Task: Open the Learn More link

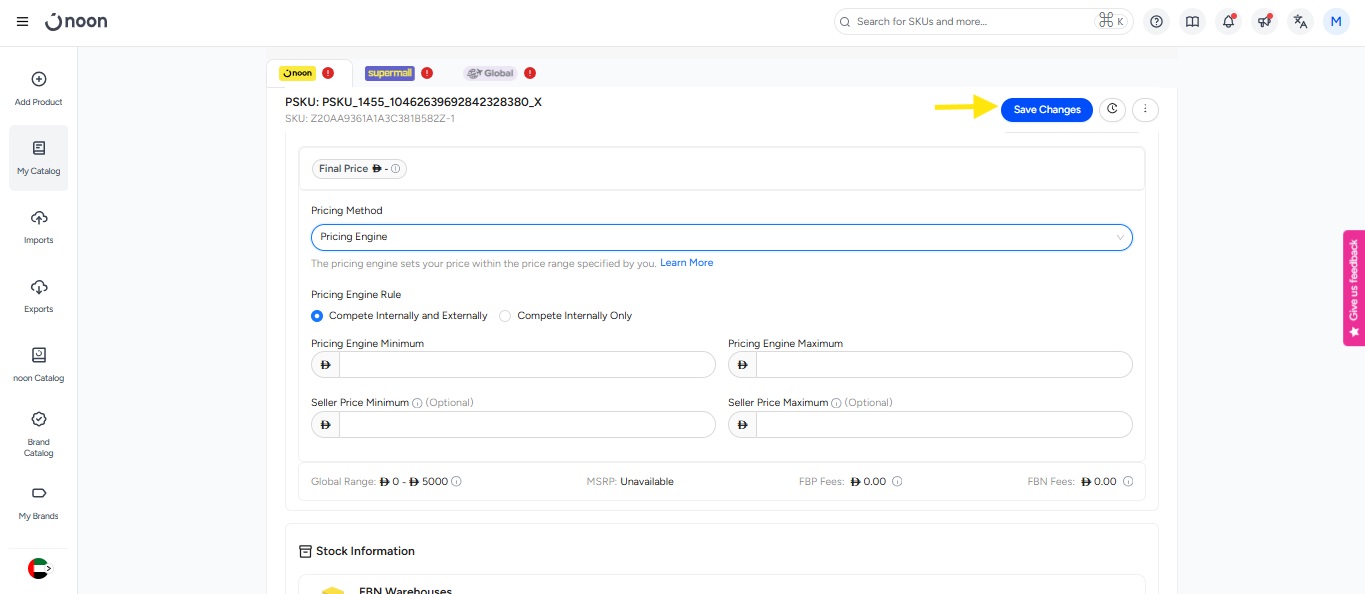Action: 686,263
